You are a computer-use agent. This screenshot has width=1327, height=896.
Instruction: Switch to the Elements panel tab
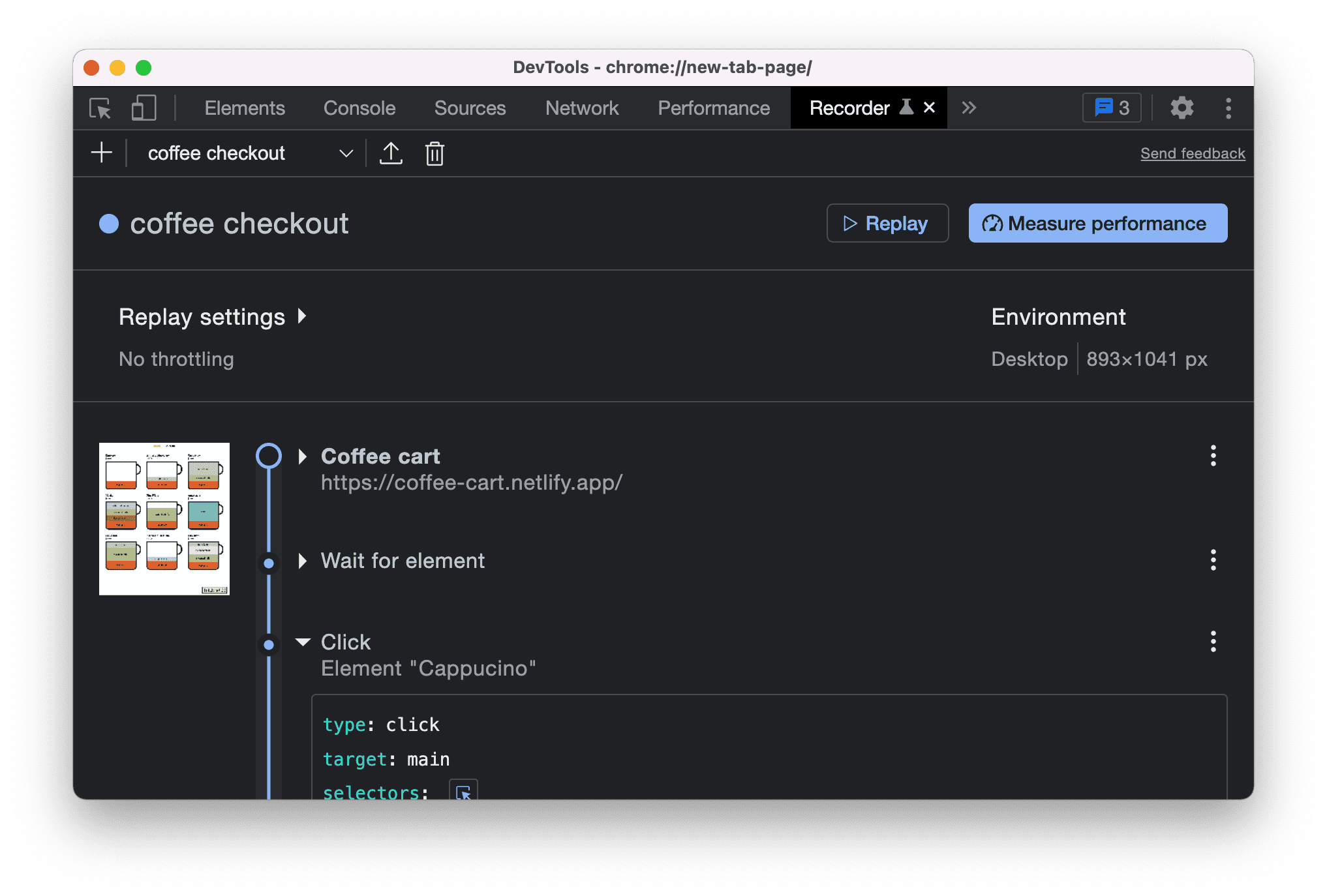(245, 108)
